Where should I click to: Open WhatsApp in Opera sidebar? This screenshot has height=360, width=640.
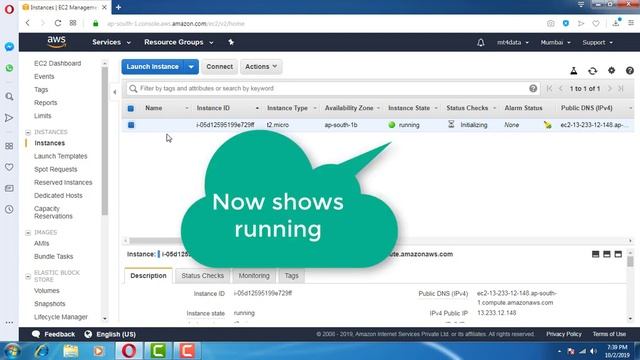[9, 68]
